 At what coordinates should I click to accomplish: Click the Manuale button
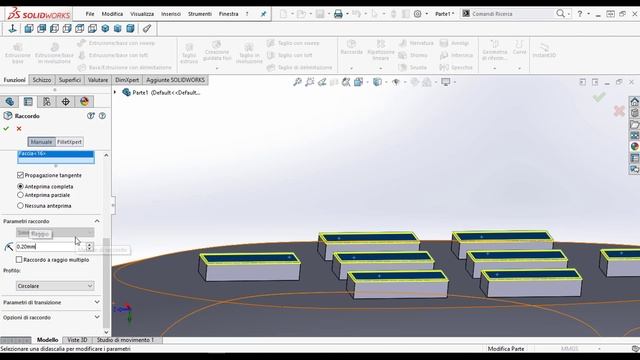point(41,142)
